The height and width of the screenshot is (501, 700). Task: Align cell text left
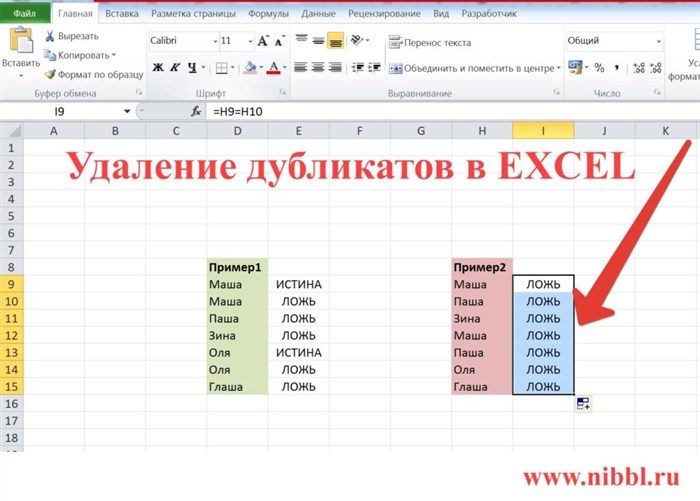301,67
